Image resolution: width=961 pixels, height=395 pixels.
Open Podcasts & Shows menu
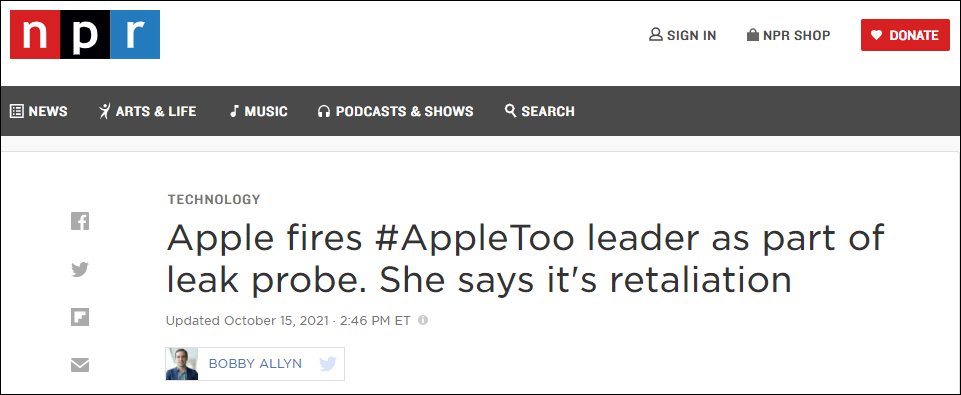point(395,111)
